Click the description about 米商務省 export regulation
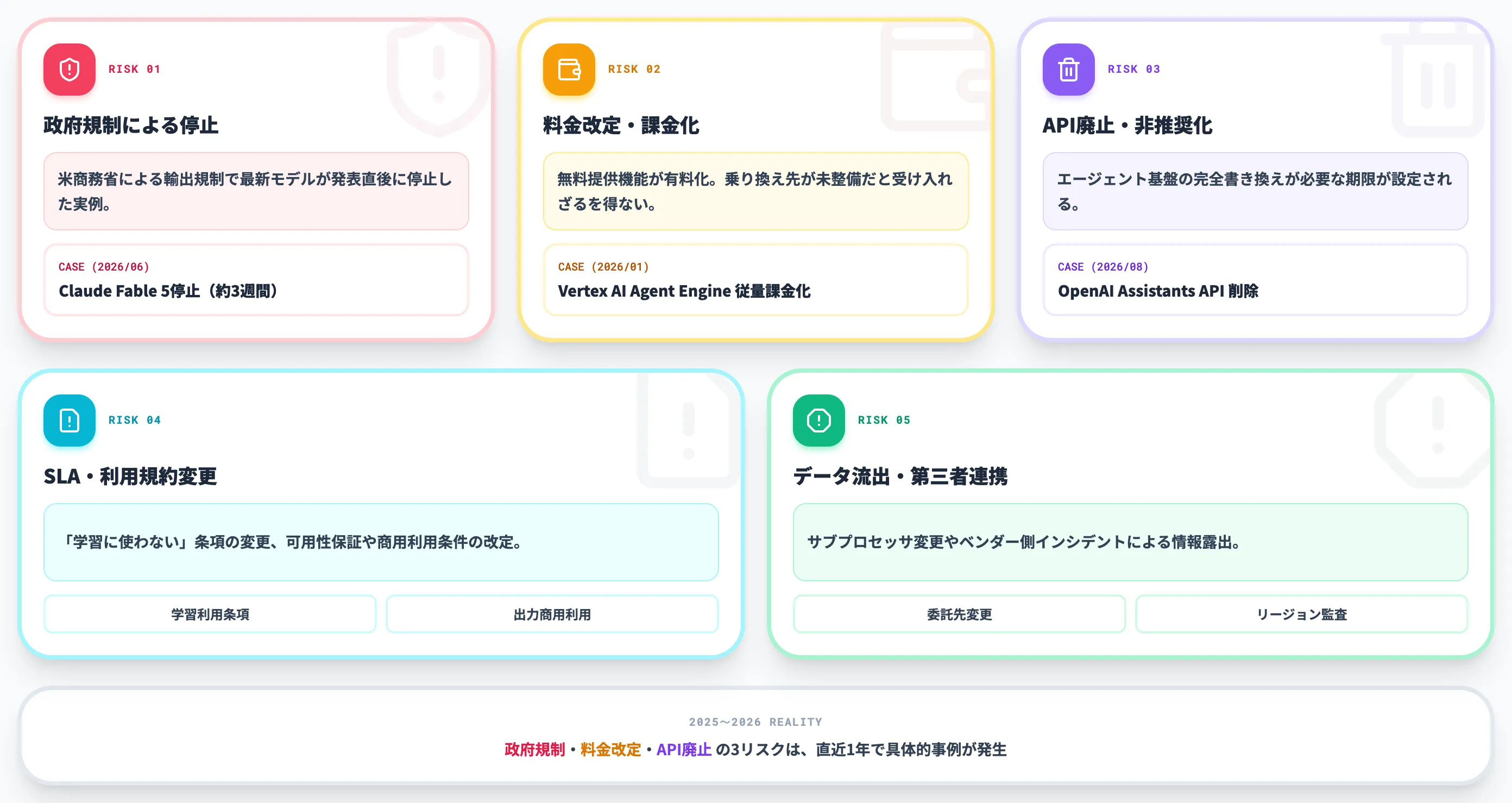Image resolution: width=1512 pixels, height=803 pixels. [x=256, y=191]
